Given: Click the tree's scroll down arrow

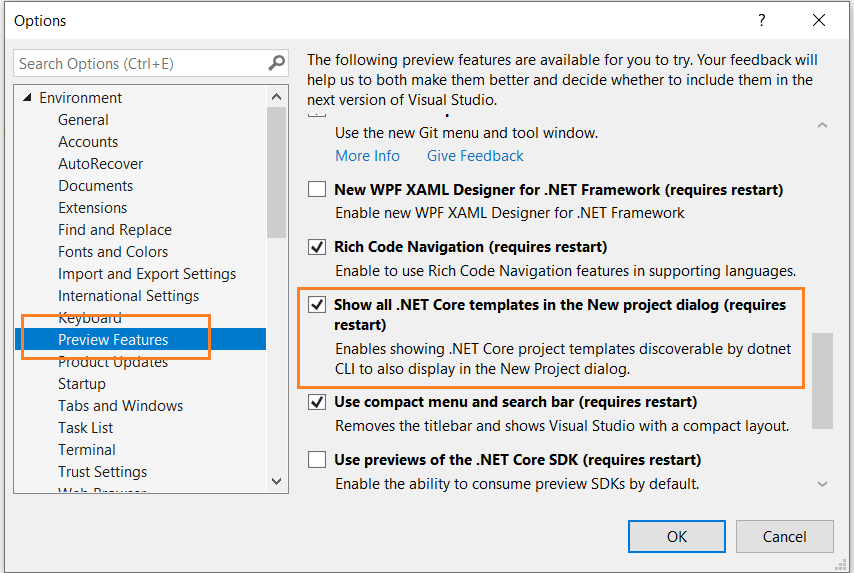Looking at the screenshot, I should point(277,481).
